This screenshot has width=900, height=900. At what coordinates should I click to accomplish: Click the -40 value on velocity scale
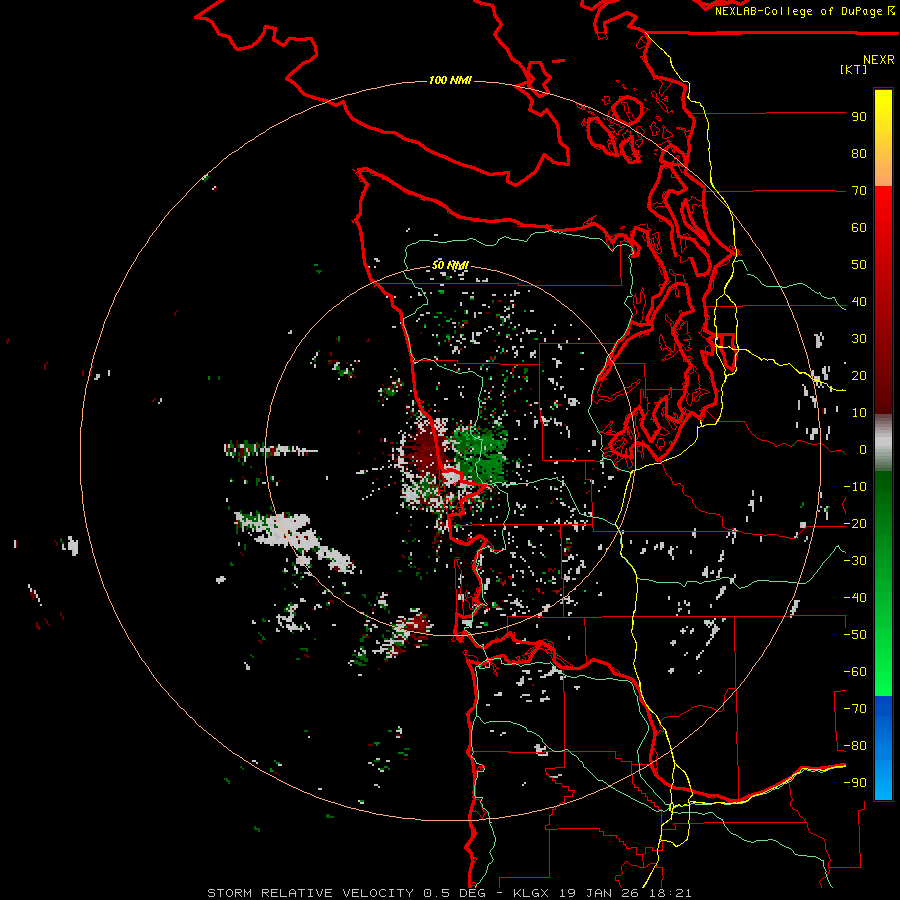click(x=855, y=598)
